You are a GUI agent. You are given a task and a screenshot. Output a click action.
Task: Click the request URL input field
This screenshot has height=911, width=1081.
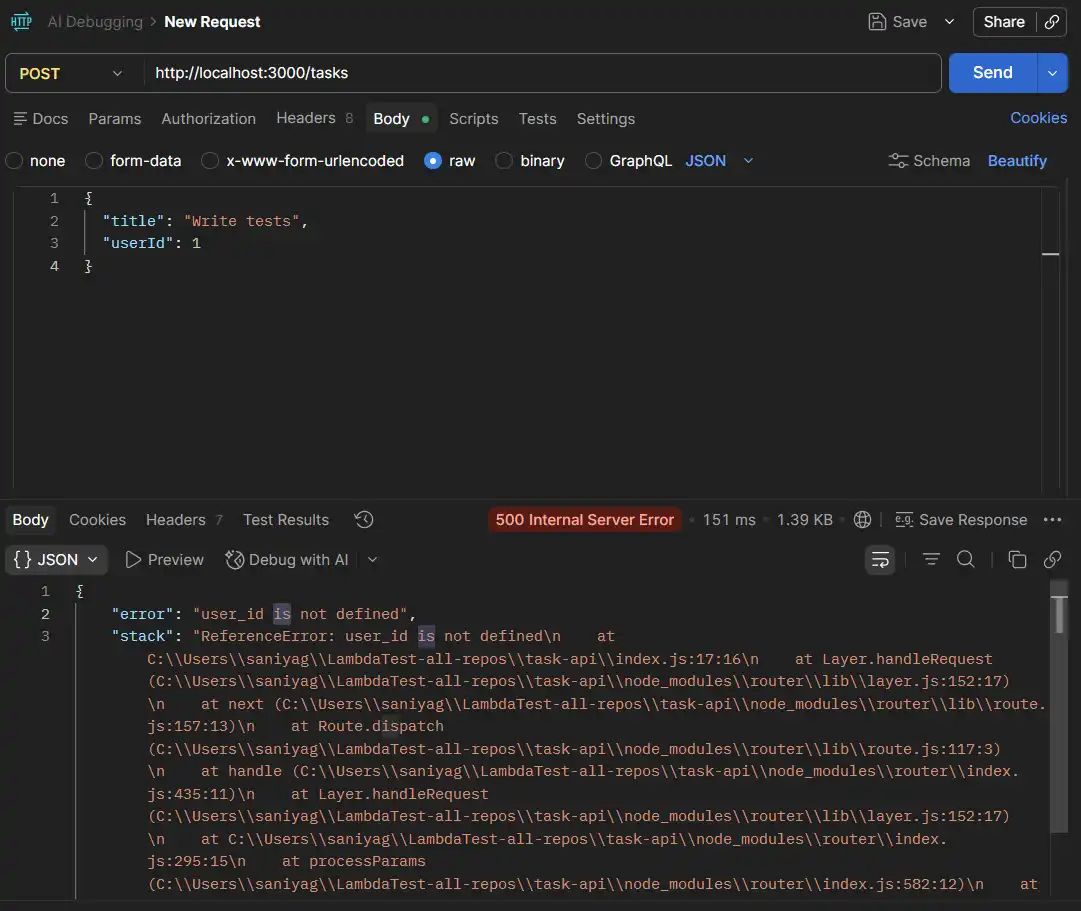coord(540,73)
